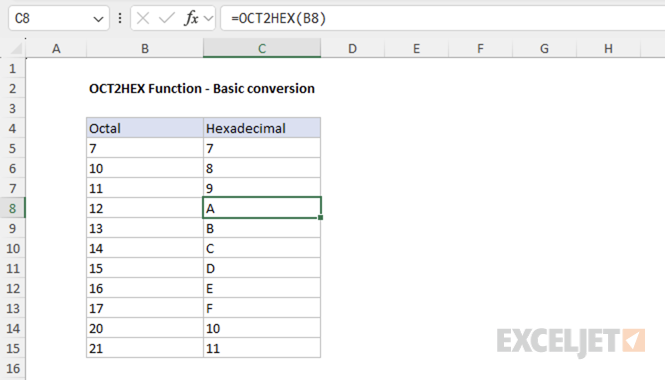Select the Hexadecimal cell showing B
This screenshot has height=380, width=665.
262,228
